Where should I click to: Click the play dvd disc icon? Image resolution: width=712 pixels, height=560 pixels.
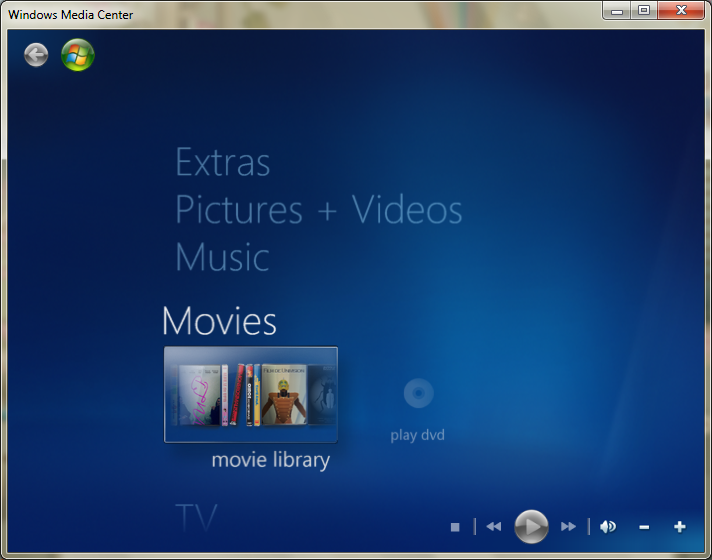[418, 394]
